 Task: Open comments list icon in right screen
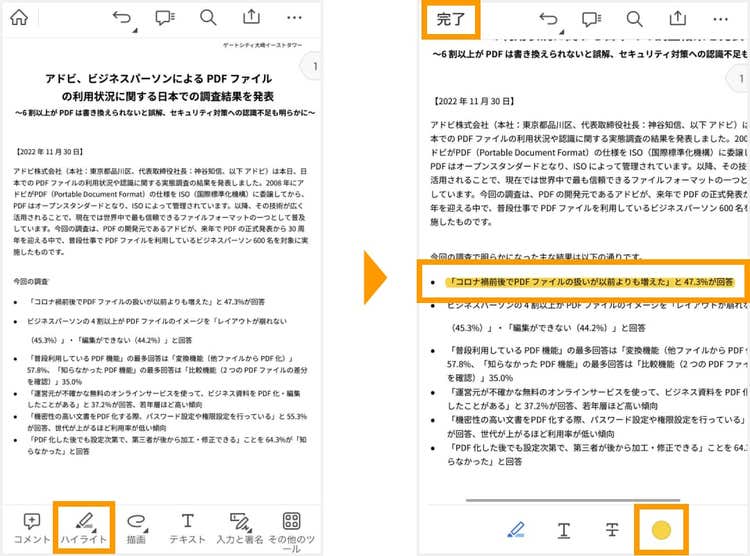592,19
